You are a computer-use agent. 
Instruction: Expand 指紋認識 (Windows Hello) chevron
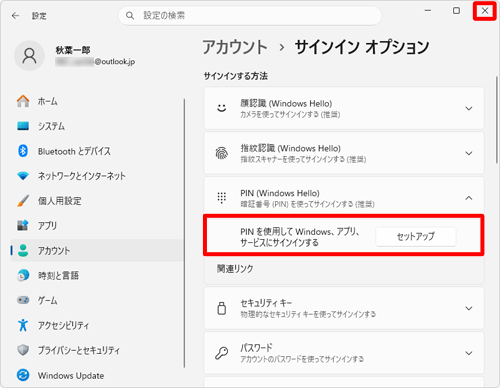[x=469, y=153]
